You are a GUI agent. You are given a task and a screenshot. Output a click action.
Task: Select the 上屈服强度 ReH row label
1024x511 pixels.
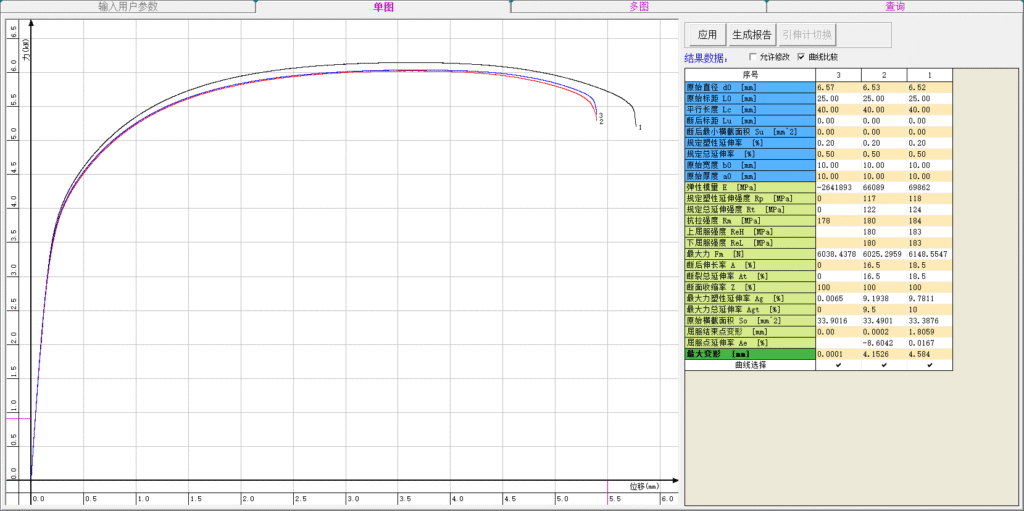750,232
